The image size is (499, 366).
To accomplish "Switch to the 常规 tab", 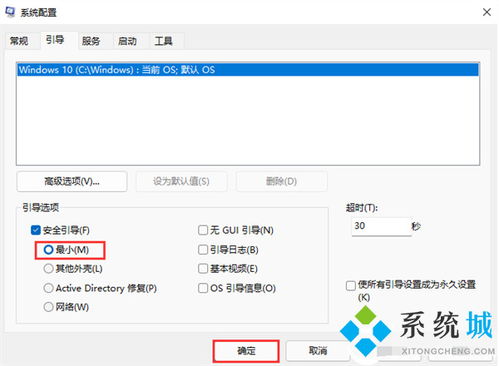I will point(19,41).
